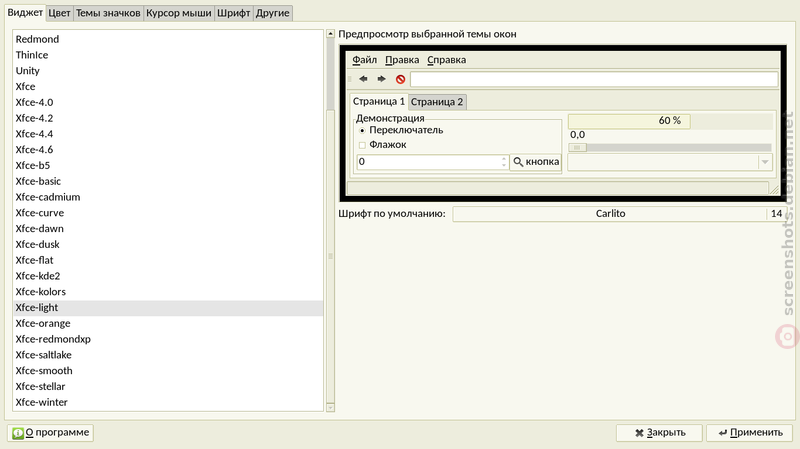Image resolution: width=800 pixels, height=449 pixels.
Task: Click the spin box up arrow
Action: (504, 159)
